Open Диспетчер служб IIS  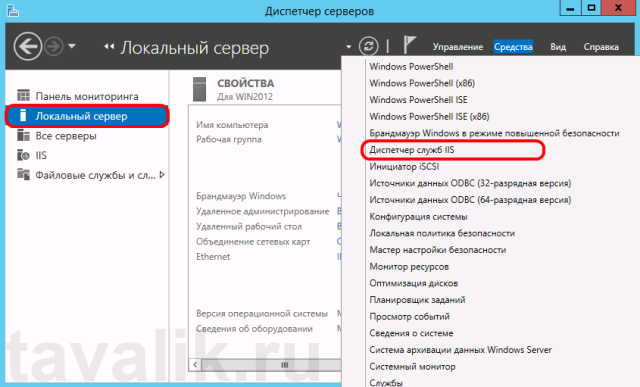coord(412,150)
